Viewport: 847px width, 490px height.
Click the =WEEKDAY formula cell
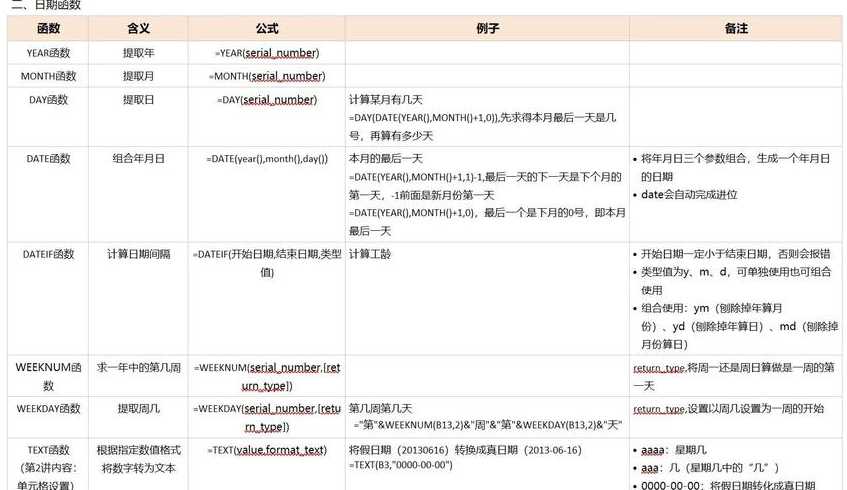[267, 417]
